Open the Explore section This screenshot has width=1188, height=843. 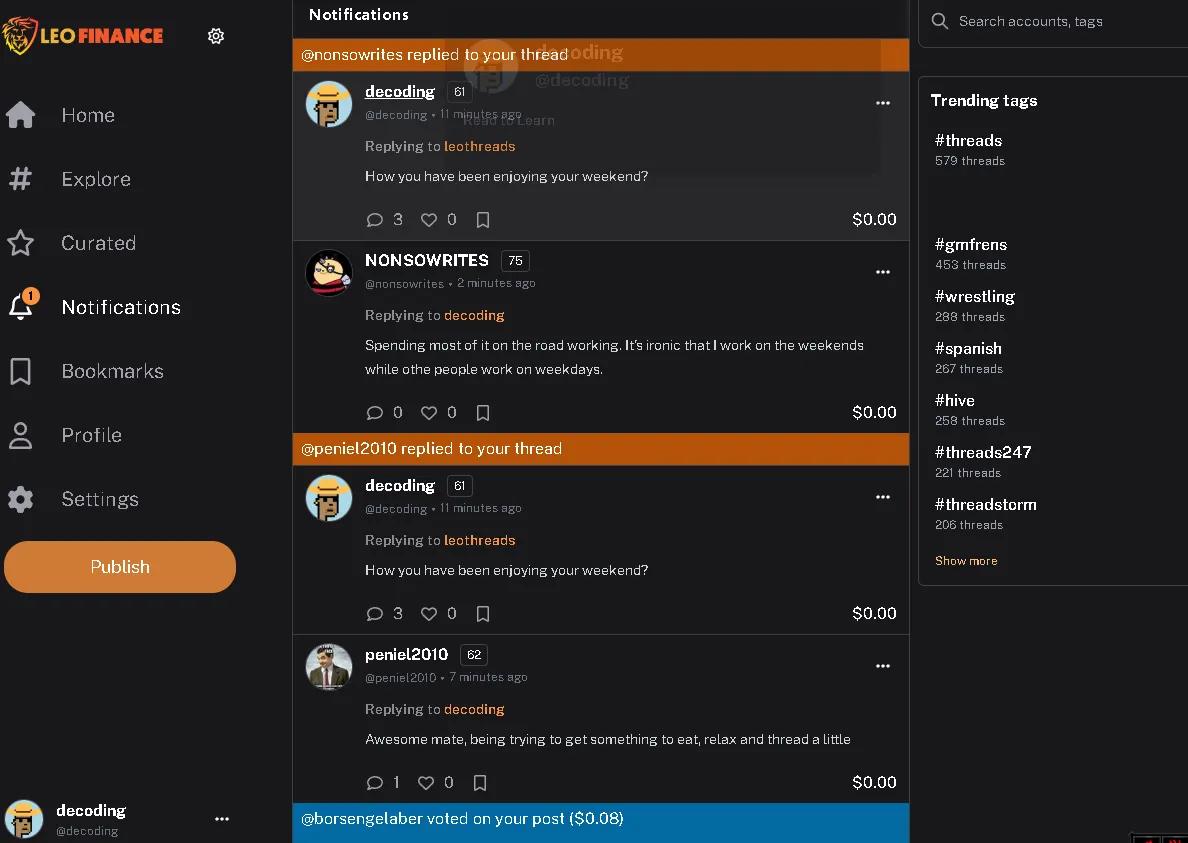click(x=95, y=179)
